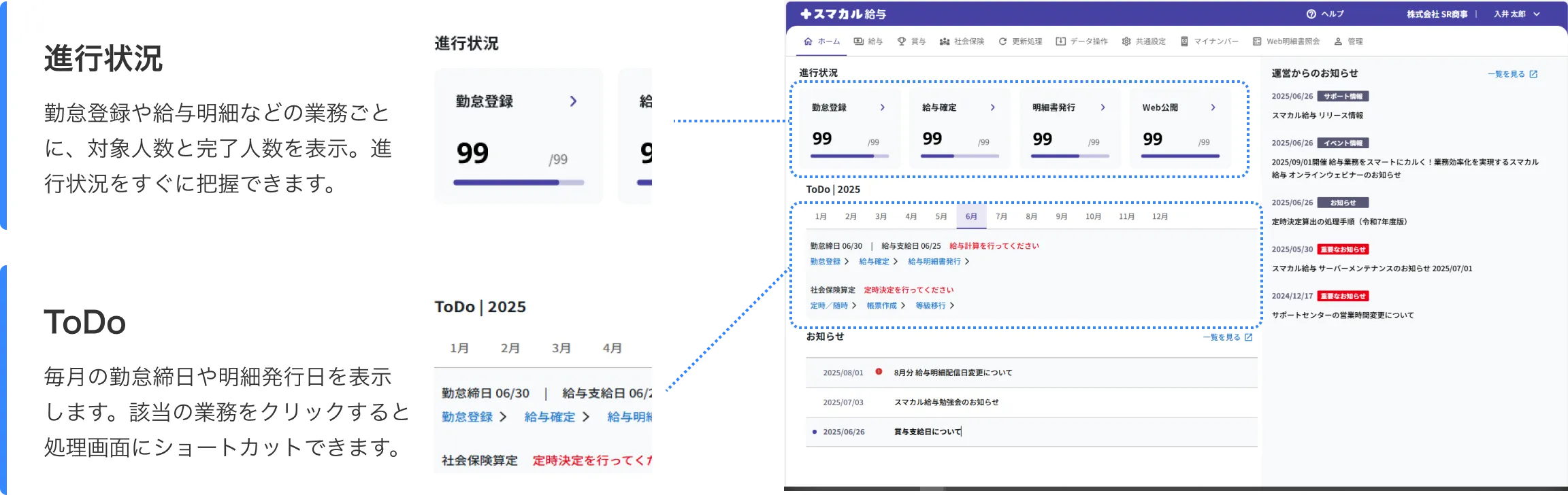The width and height of the screenshot is (1568, 495).
Task: Open notice スマカル給与勉強会のお知らせ
Action: pyautogui.click(x=946, y=403)
